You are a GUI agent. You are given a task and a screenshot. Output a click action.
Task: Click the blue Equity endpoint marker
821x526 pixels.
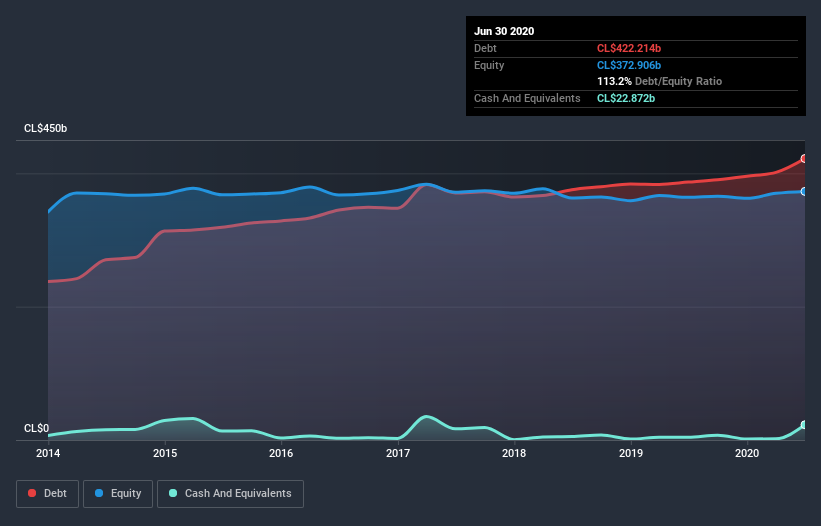pyautogui.click(x=804, y=192)
